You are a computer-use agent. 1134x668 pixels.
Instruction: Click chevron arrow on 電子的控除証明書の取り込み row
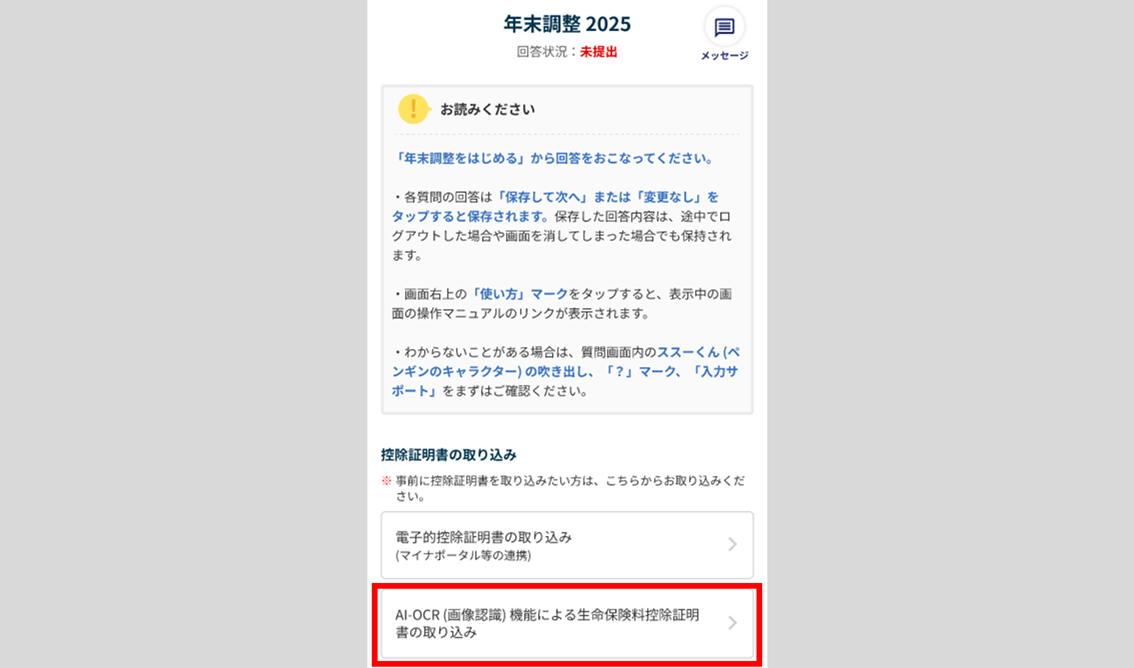(x=733, y=544)
